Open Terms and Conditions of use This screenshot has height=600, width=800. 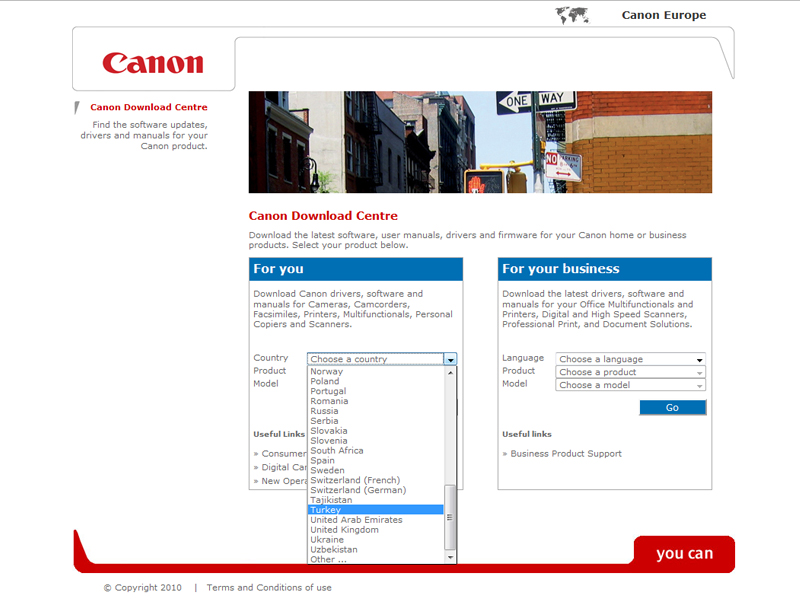point(269,588)
